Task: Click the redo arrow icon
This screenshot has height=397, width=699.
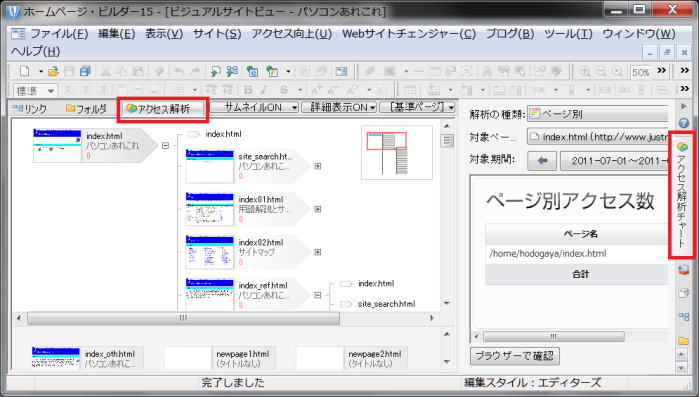Action: click(x=195, y=71)
